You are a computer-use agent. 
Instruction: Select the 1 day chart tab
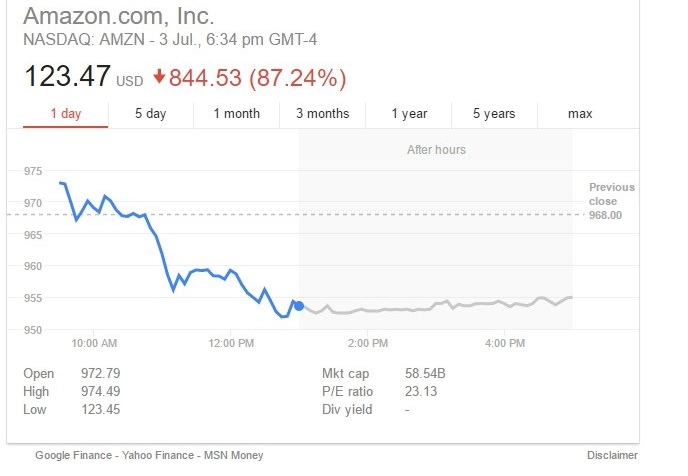coord(66,114)
